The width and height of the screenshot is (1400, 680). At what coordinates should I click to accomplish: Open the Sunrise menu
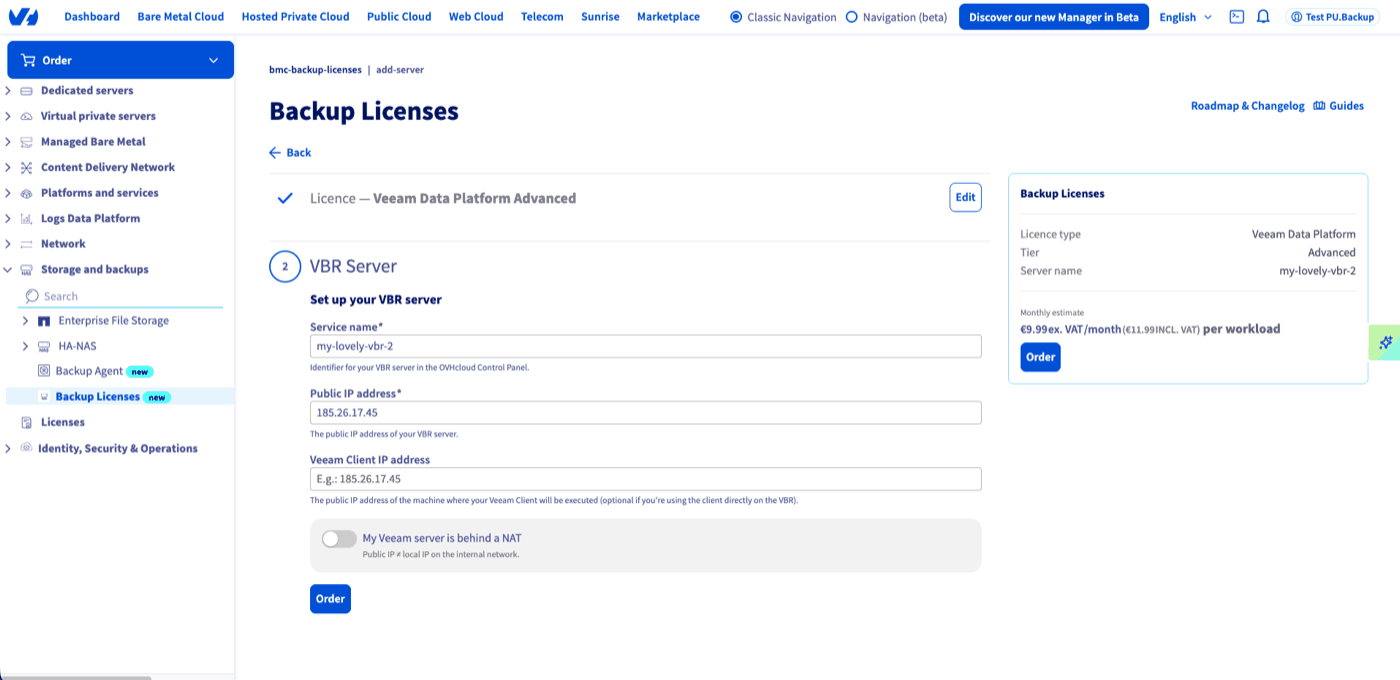click(600, 17)
